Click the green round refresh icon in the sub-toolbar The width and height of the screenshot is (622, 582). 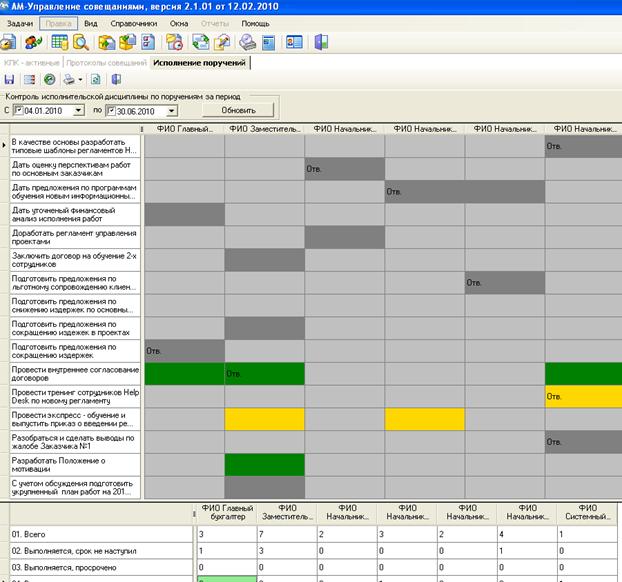point(49,79)
